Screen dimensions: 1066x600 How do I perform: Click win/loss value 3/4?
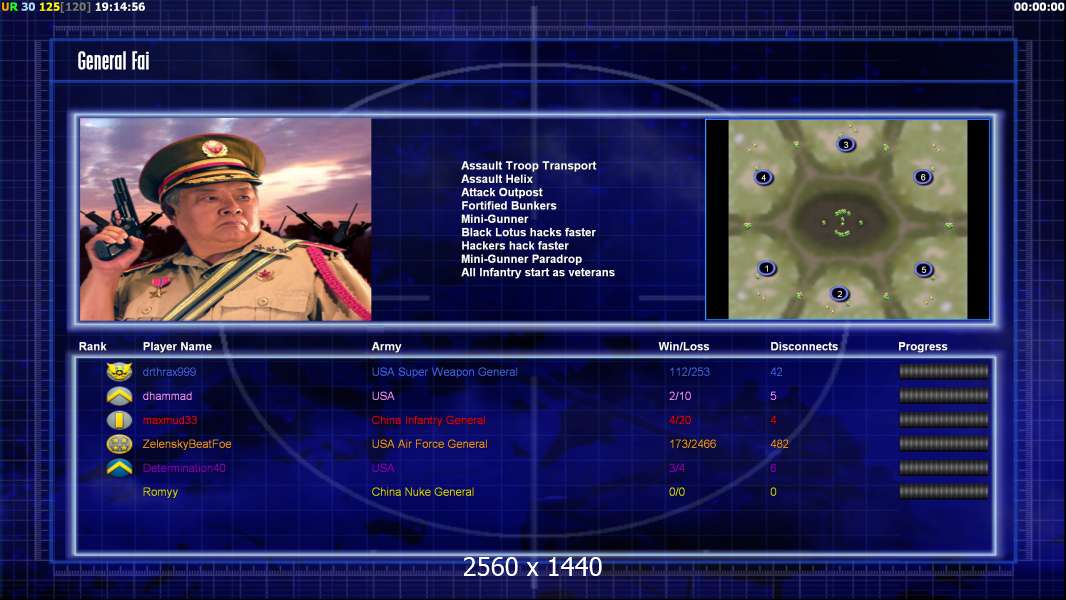coord(677,467)
